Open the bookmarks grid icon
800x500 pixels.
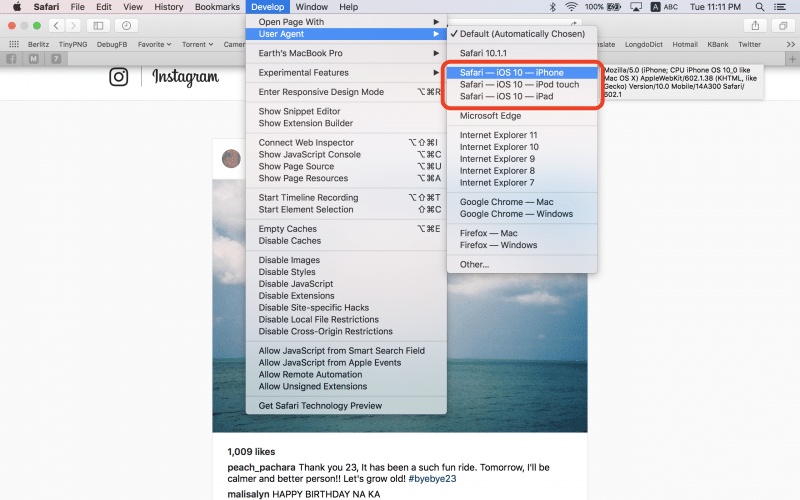point(14,44)
